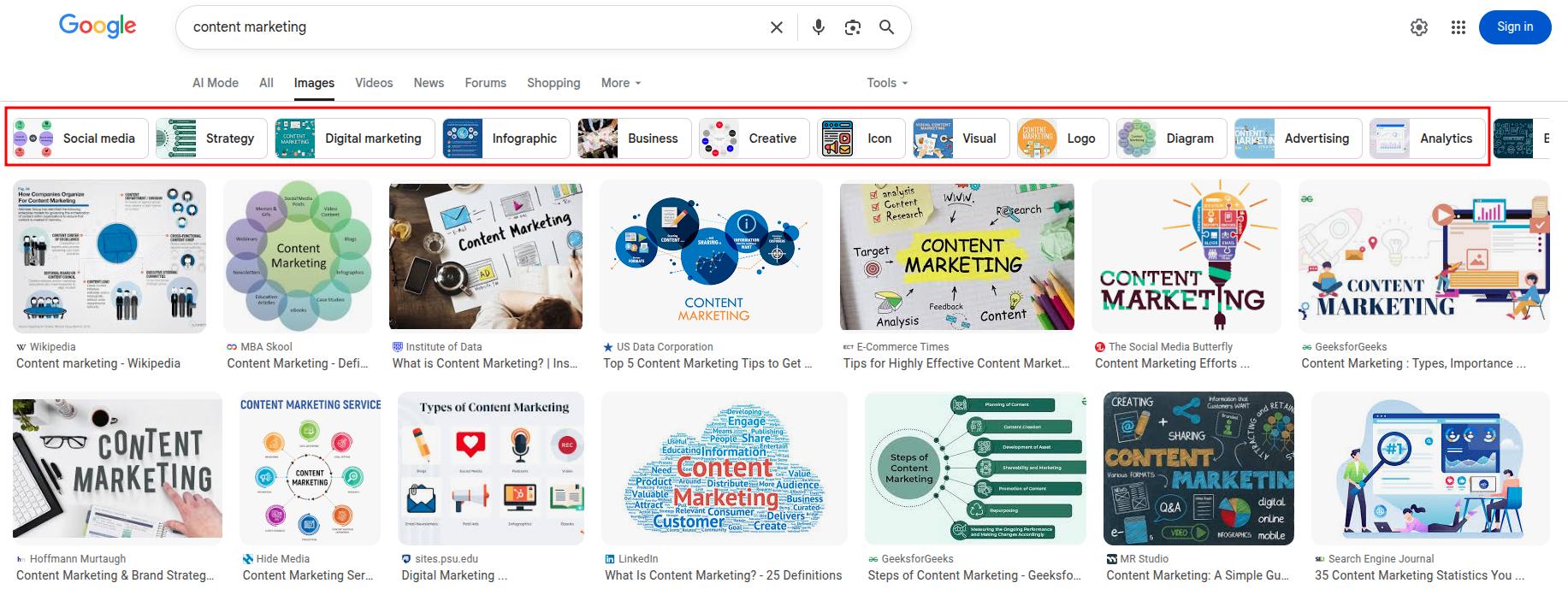Click the 'Search Engine Journal' source label
The height and width of the screenshot is (589, 1568).
coord(1381,559)
